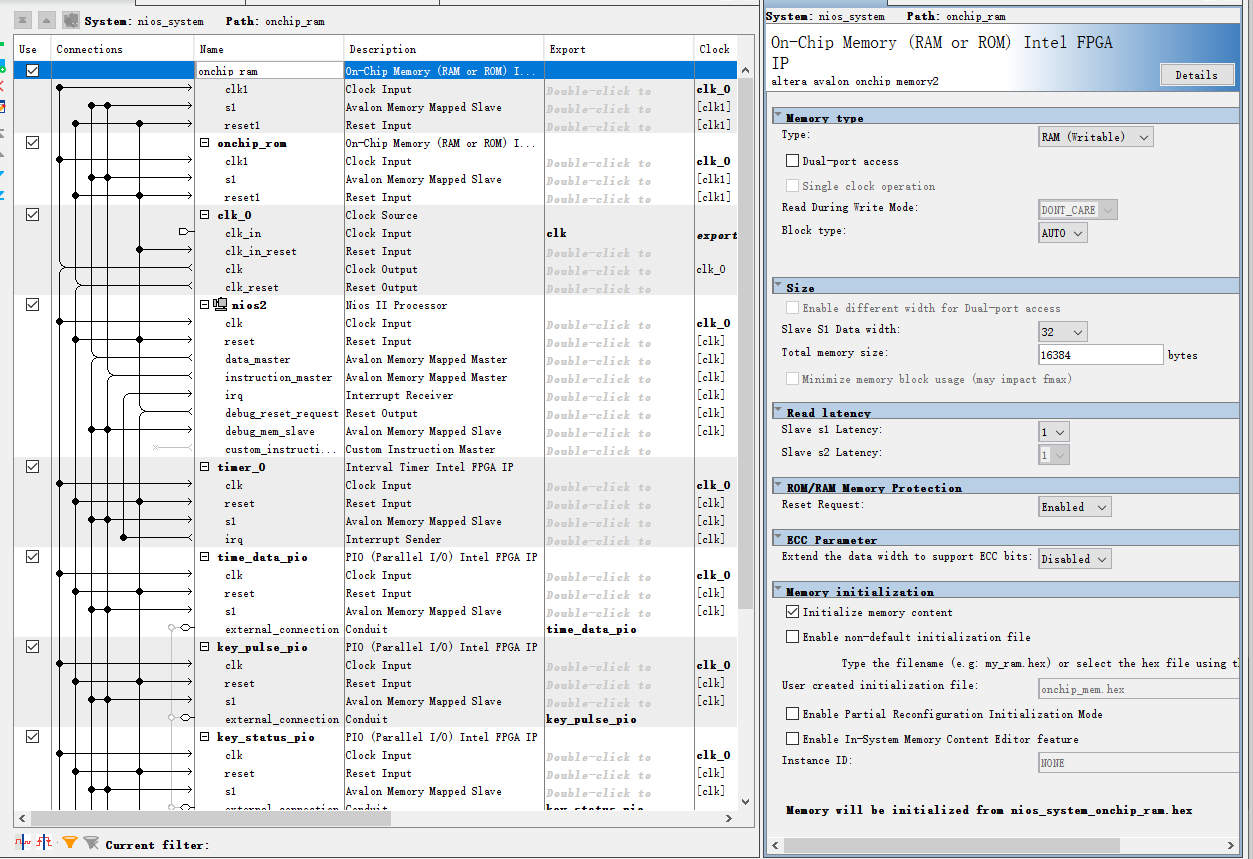Screen dimensions: 1253x859
Task: Click the time_data_pio export name cell
Action: point(619,629)
